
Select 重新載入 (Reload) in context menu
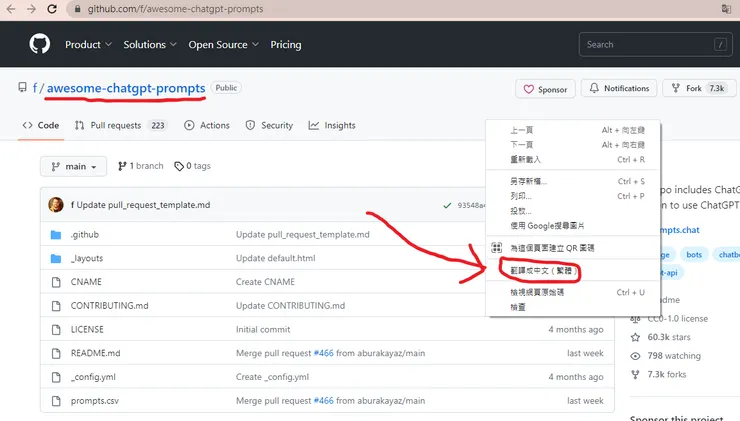coord(573,160)
